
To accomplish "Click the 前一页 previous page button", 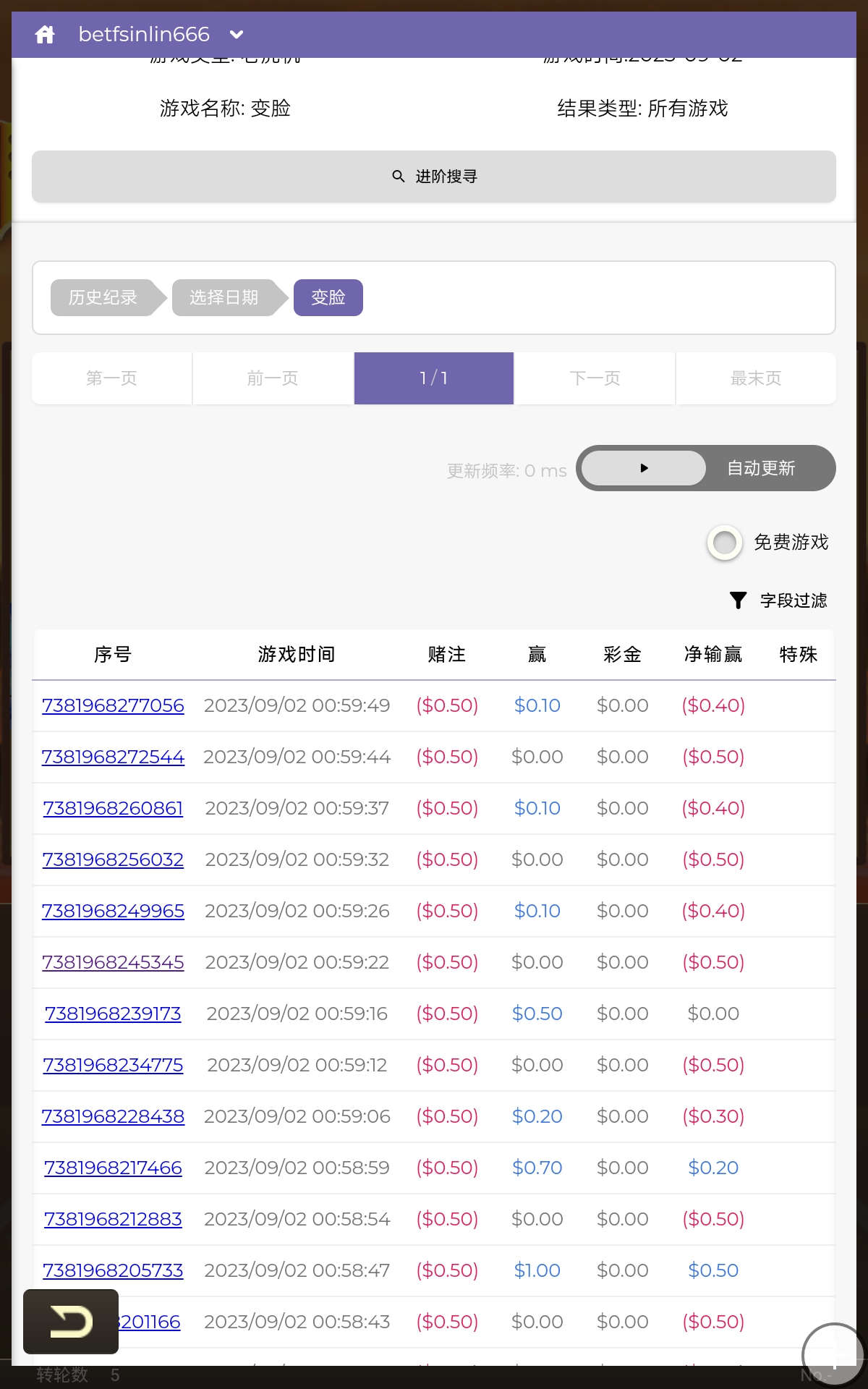I will click(273, 378).
